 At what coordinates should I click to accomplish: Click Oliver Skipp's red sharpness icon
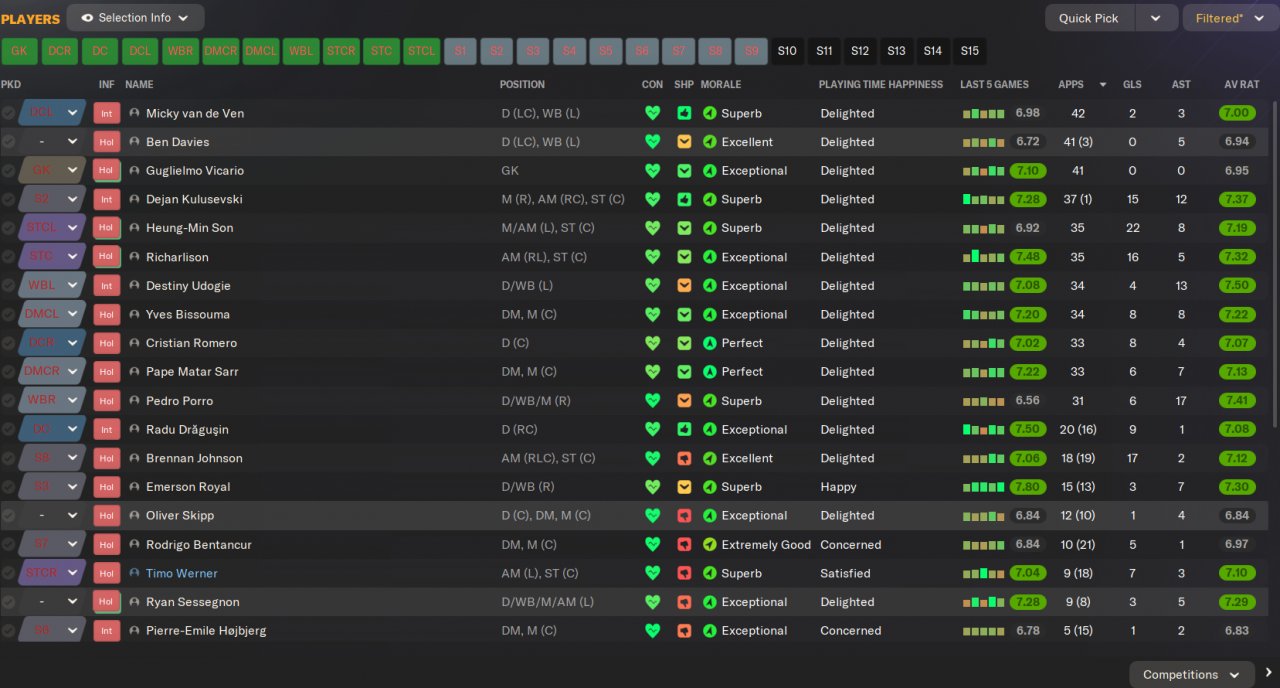[x=684, y=516]
